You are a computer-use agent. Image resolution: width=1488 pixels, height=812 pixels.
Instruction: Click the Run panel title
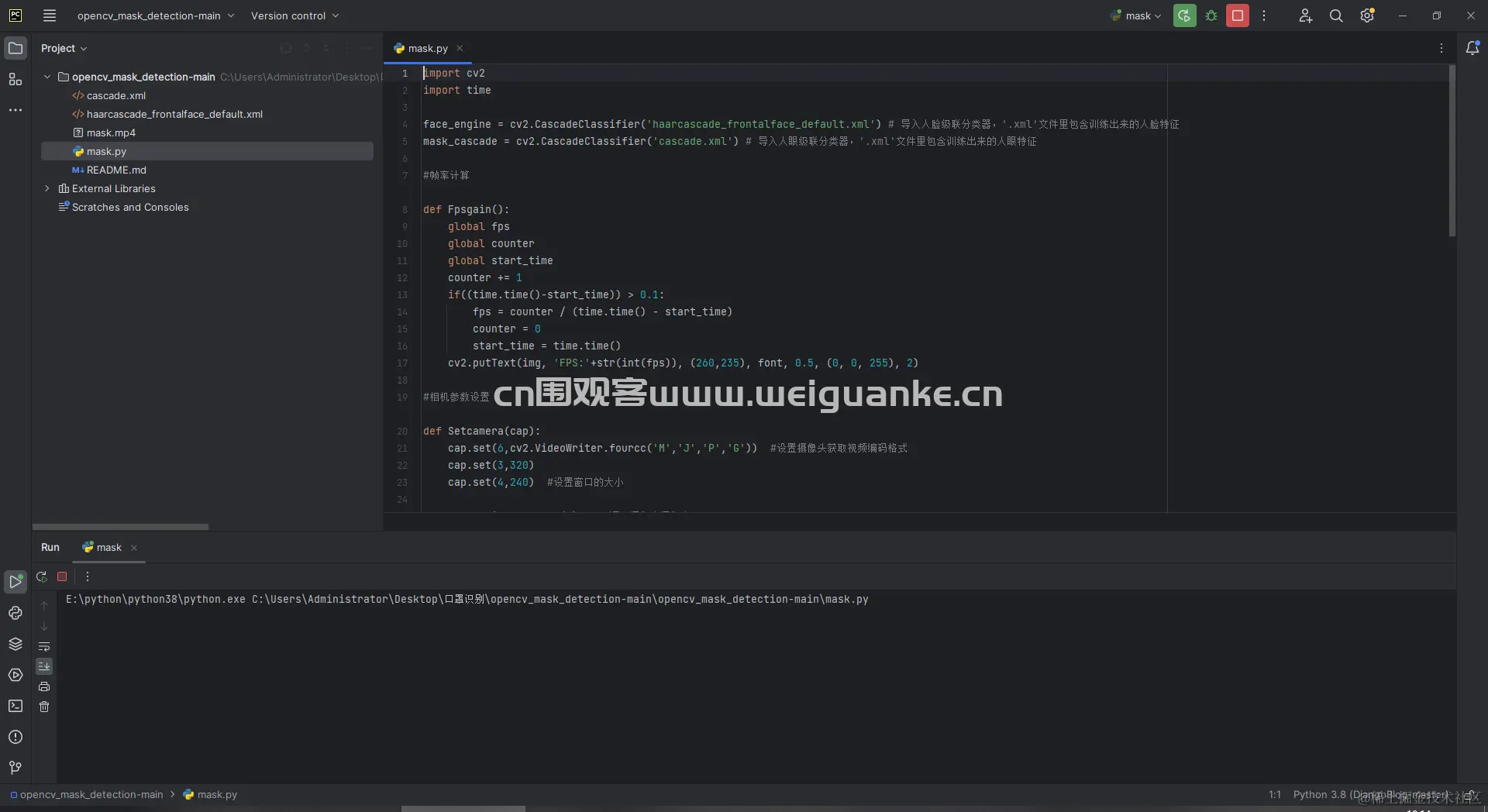(x=50, y=547)
